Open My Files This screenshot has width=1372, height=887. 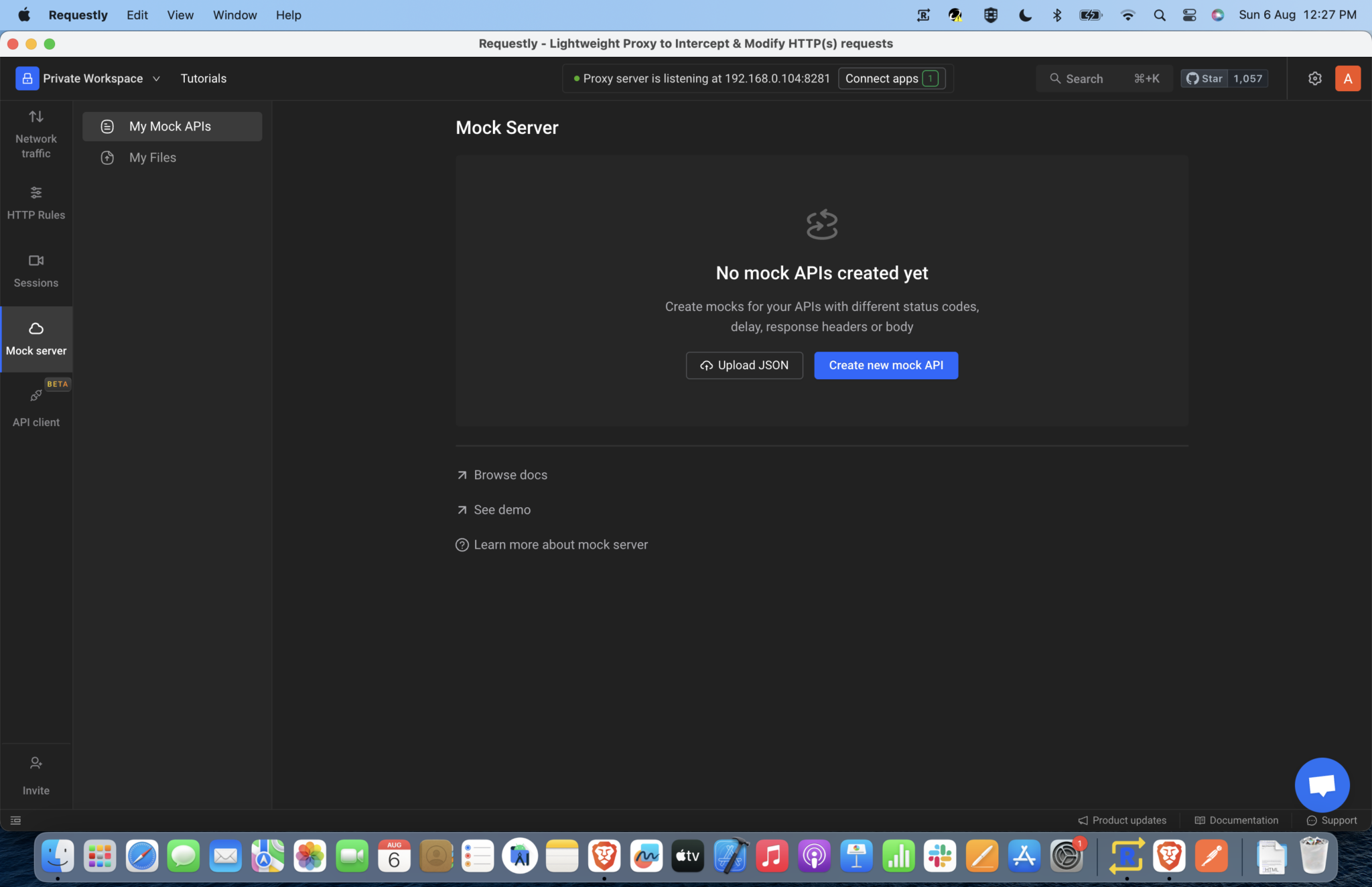[152, 157]
